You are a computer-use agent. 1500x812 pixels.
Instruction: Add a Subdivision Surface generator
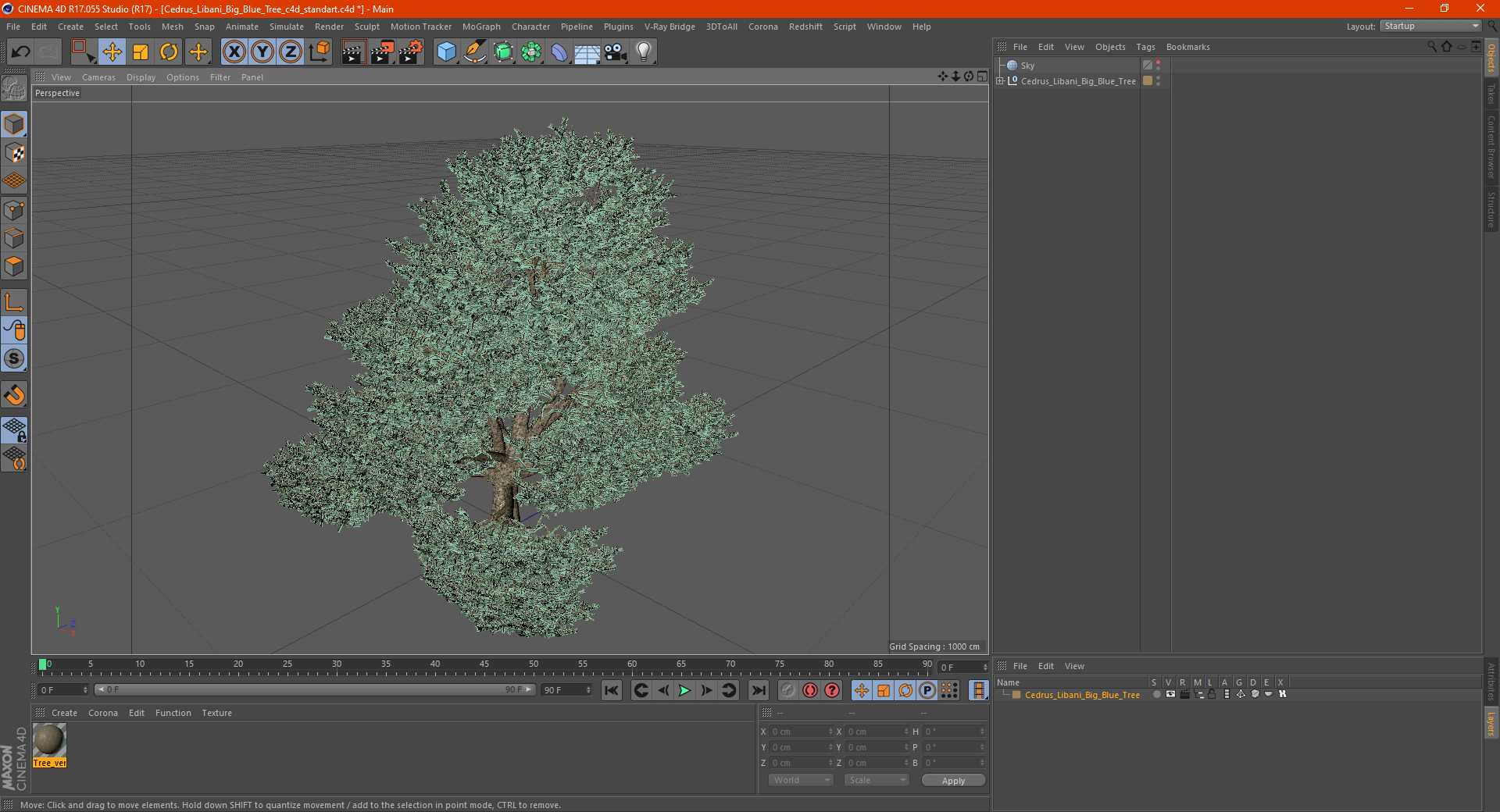[503, 52]
